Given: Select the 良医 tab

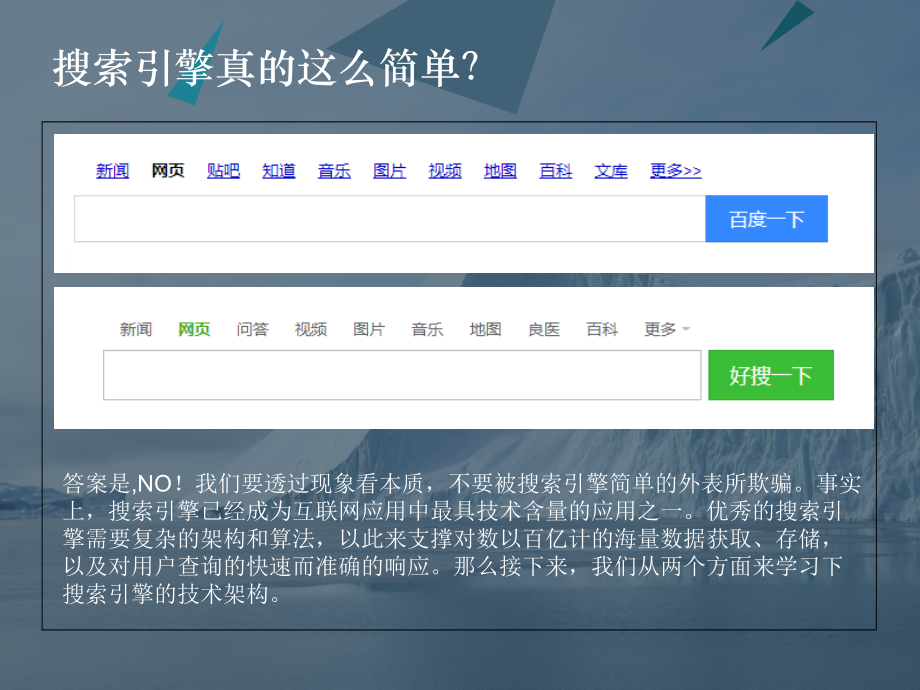Looking at the screenshot, I should pyautogui.click(x=544, y=329).
